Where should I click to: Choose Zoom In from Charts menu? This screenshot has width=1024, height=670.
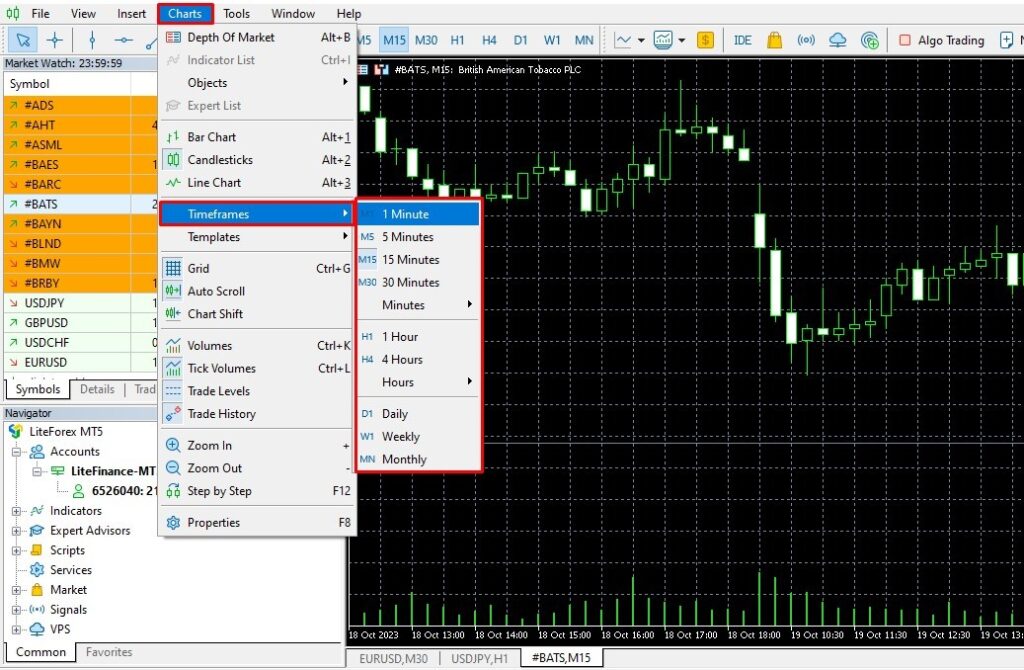point(209,445)
